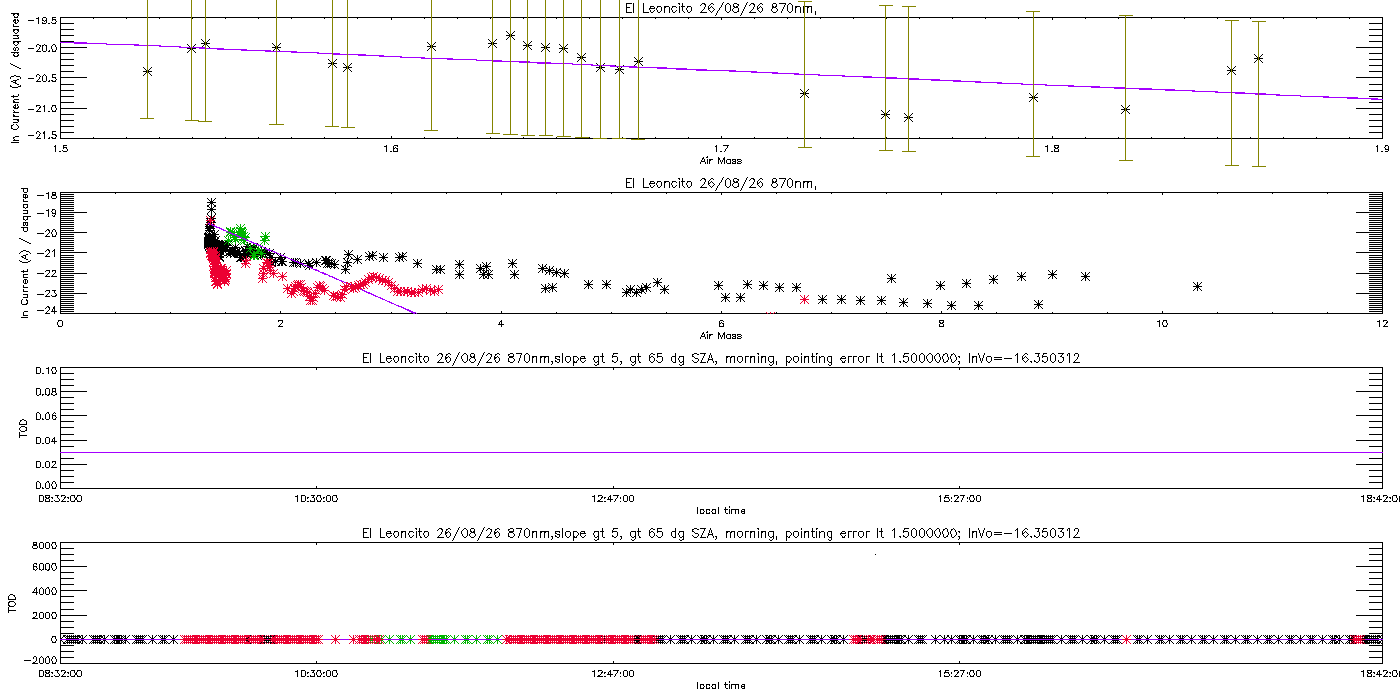The height and width of the screenshot is (700, 1400).
Task: Click the 'Air Mass' label under the top plot
Action: coord(720,159)
